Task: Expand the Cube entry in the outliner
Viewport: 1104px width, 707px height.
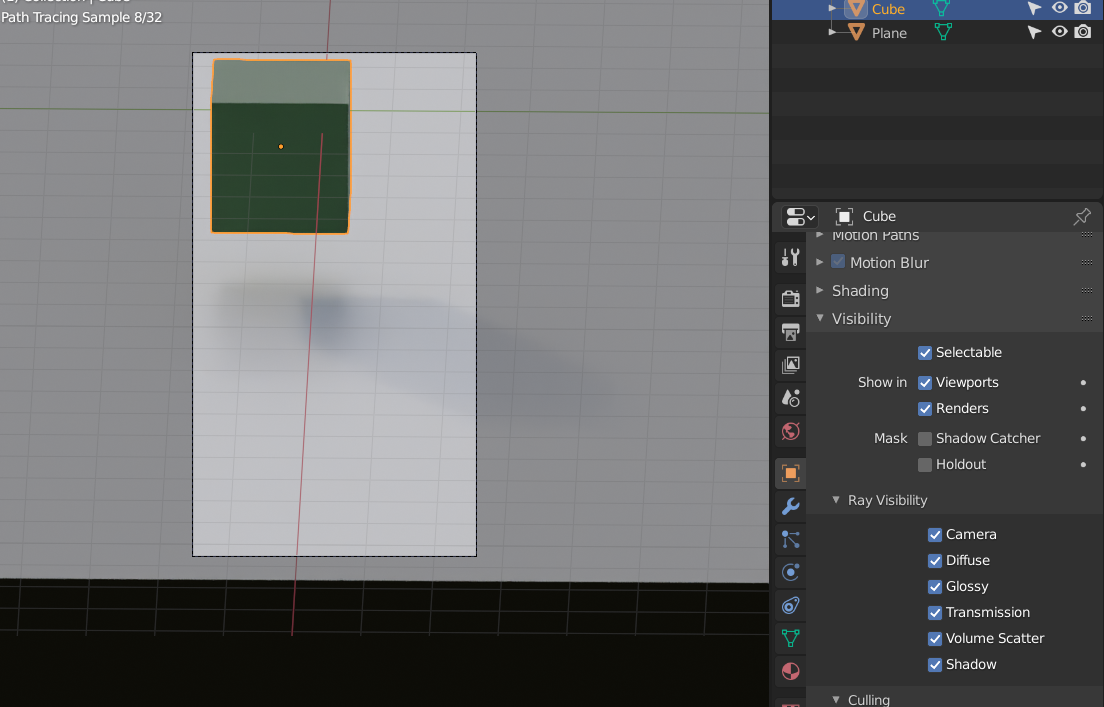Action: tap(832, 8)
